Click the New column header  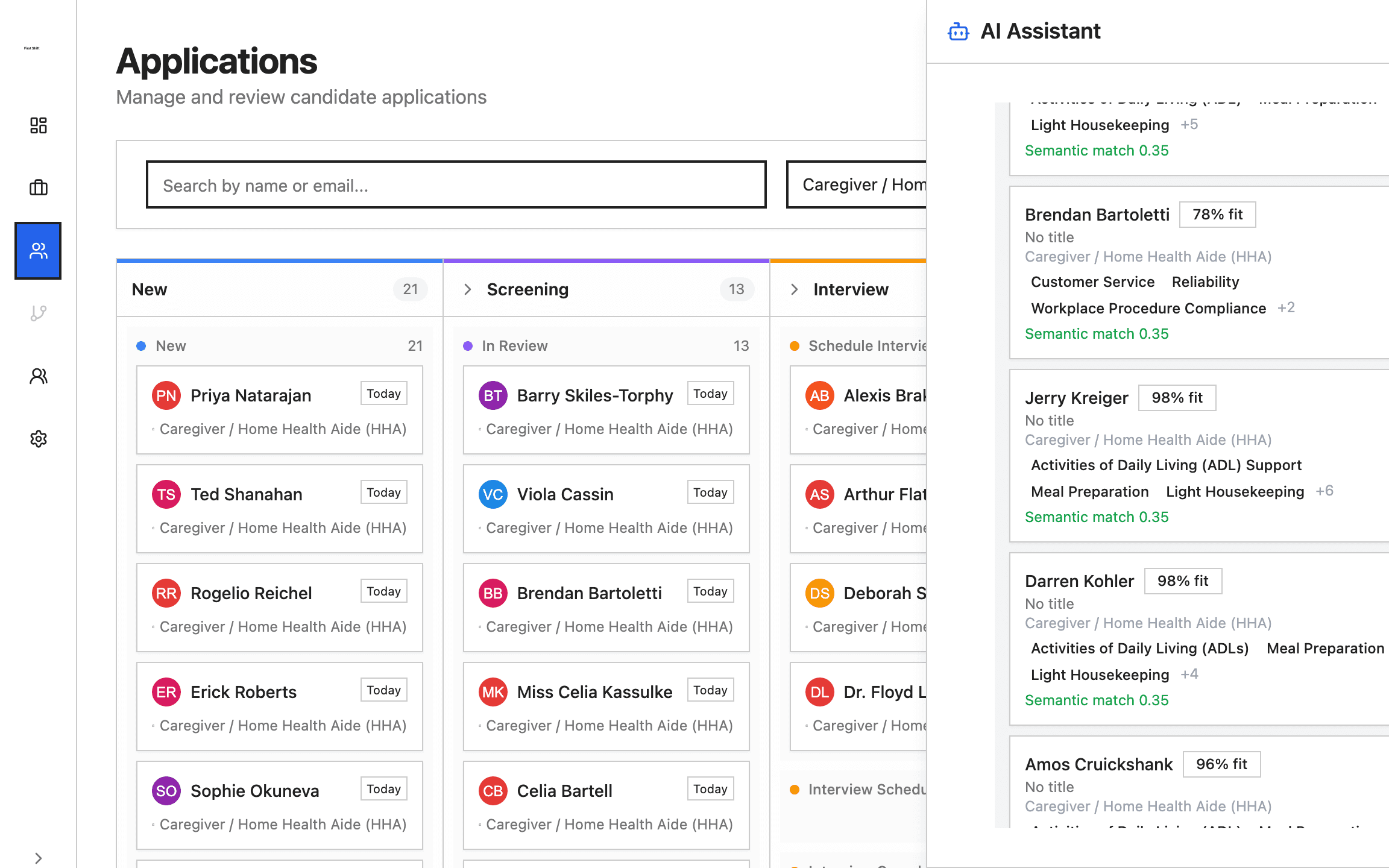(x=279, y=289)
